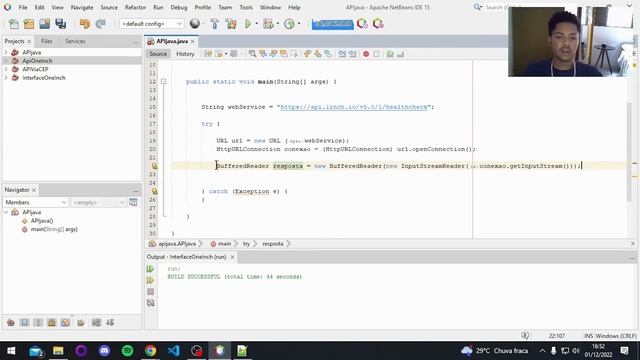This screenshot has height=360, width=640.
Task: Click the first multicolor hexagon toolbar icon
Action: (362, 24)
